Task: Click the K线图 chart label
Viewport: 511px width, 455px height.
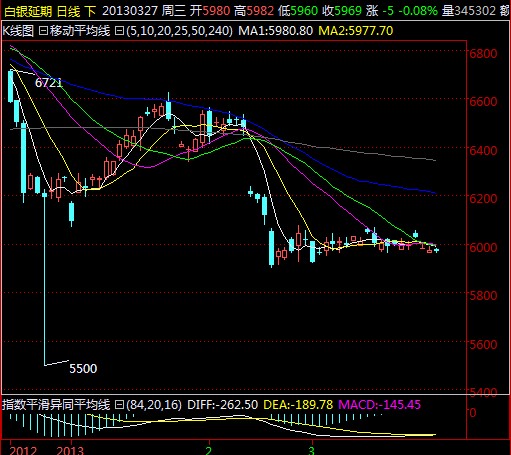Action: pos(18,31)
